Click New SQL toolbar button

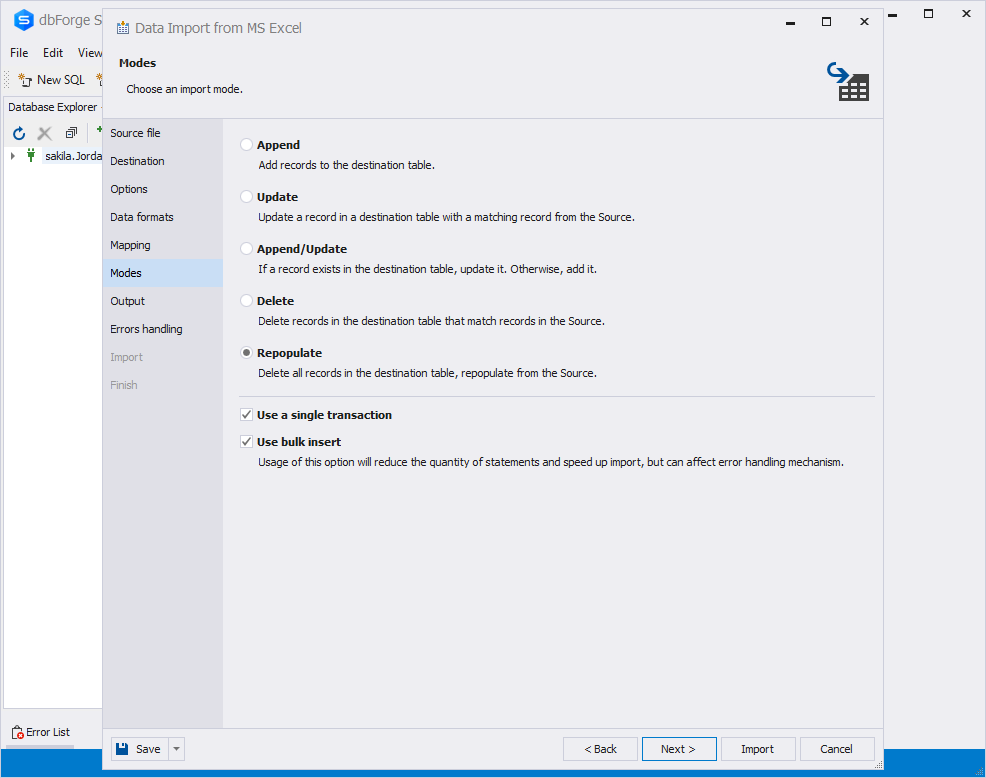tap(52, 80)
